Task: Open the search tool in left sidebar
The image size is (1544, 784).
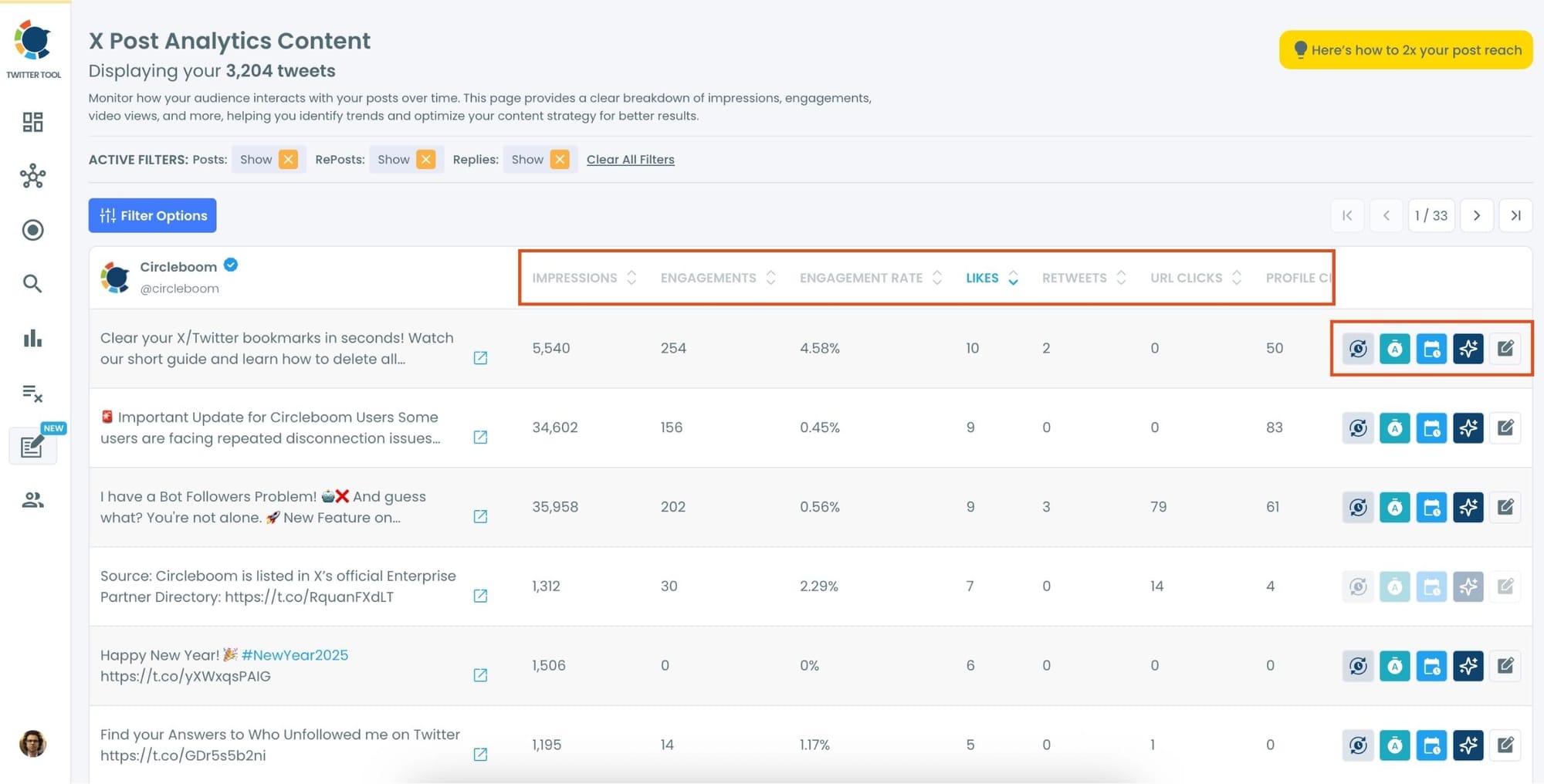Action: click(x=32, y=284)
